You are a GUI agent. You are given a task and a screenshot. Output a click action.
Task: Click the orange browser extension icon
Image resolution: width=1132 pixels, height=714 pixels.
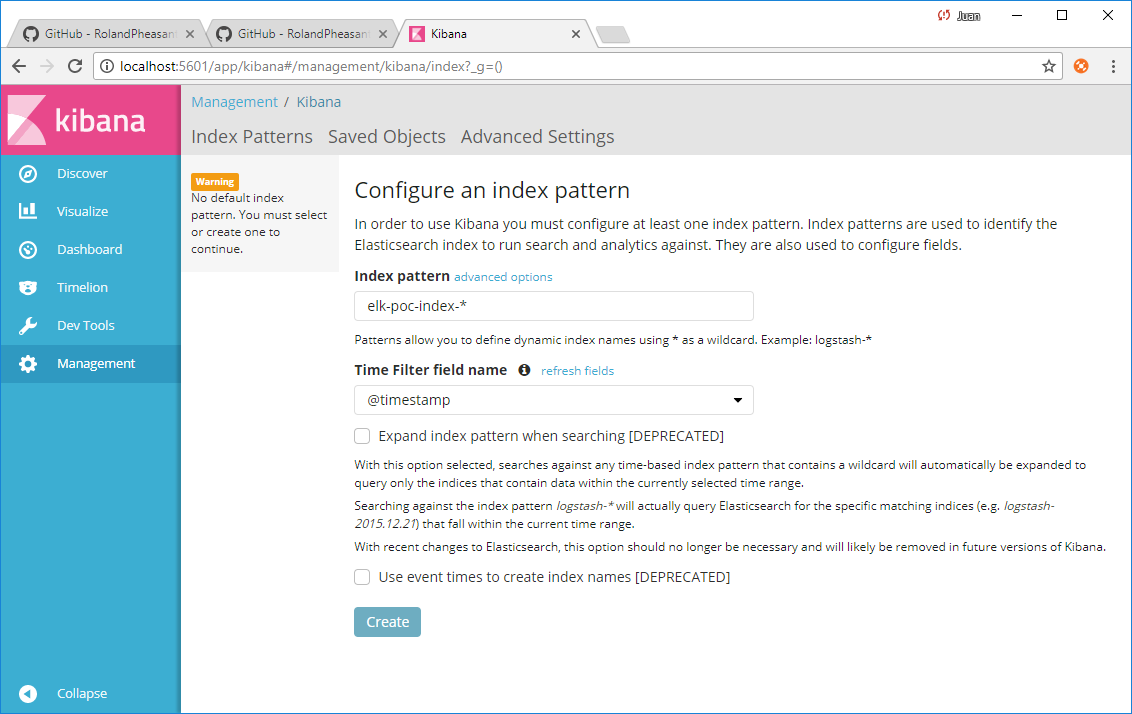pyautogui.click(x=1081, y=66)
